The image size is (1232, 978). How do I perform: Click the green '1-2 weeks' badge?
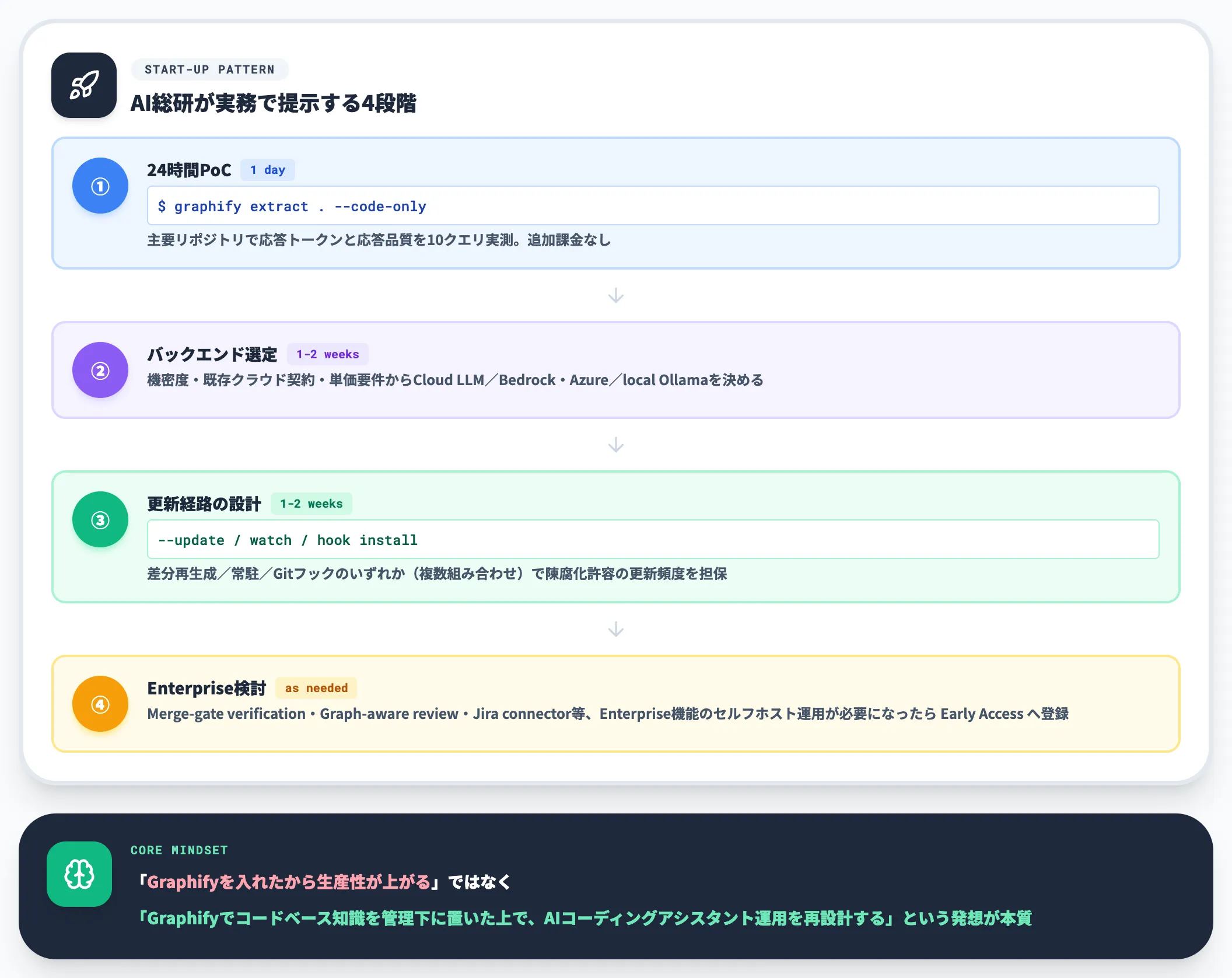point(311,504)
